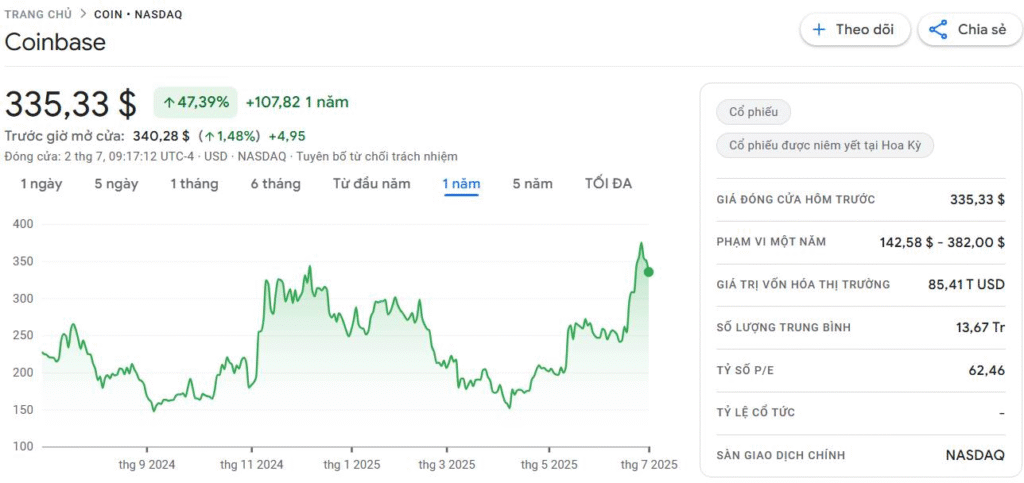Click the 400 y-axis label
Image resolution: width=1024 pixels, height=483 pixels.
tap(23, 224)
